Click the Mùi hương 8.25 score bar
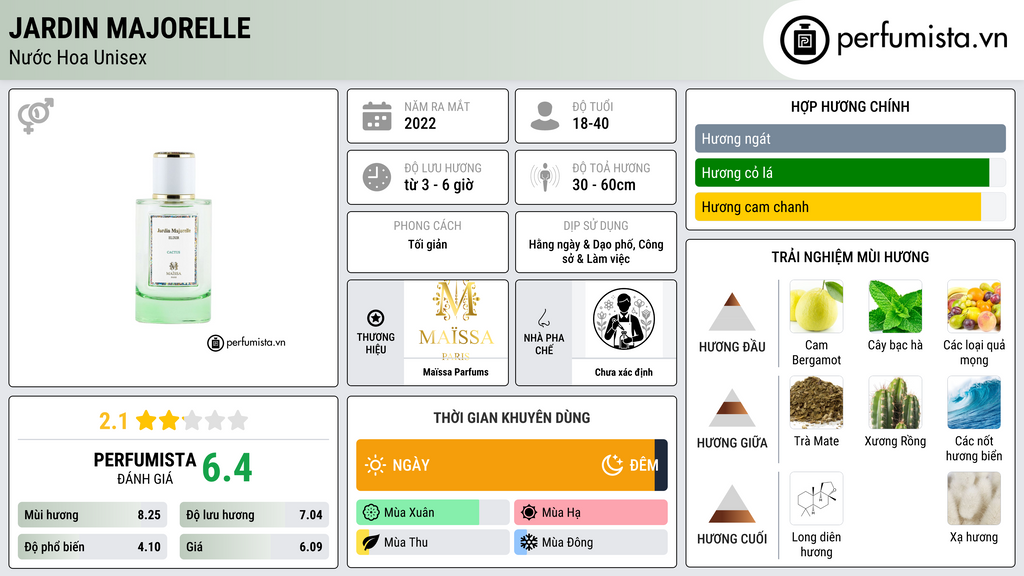This screenshot has width=1024, height=576. (x=93, y=515)
